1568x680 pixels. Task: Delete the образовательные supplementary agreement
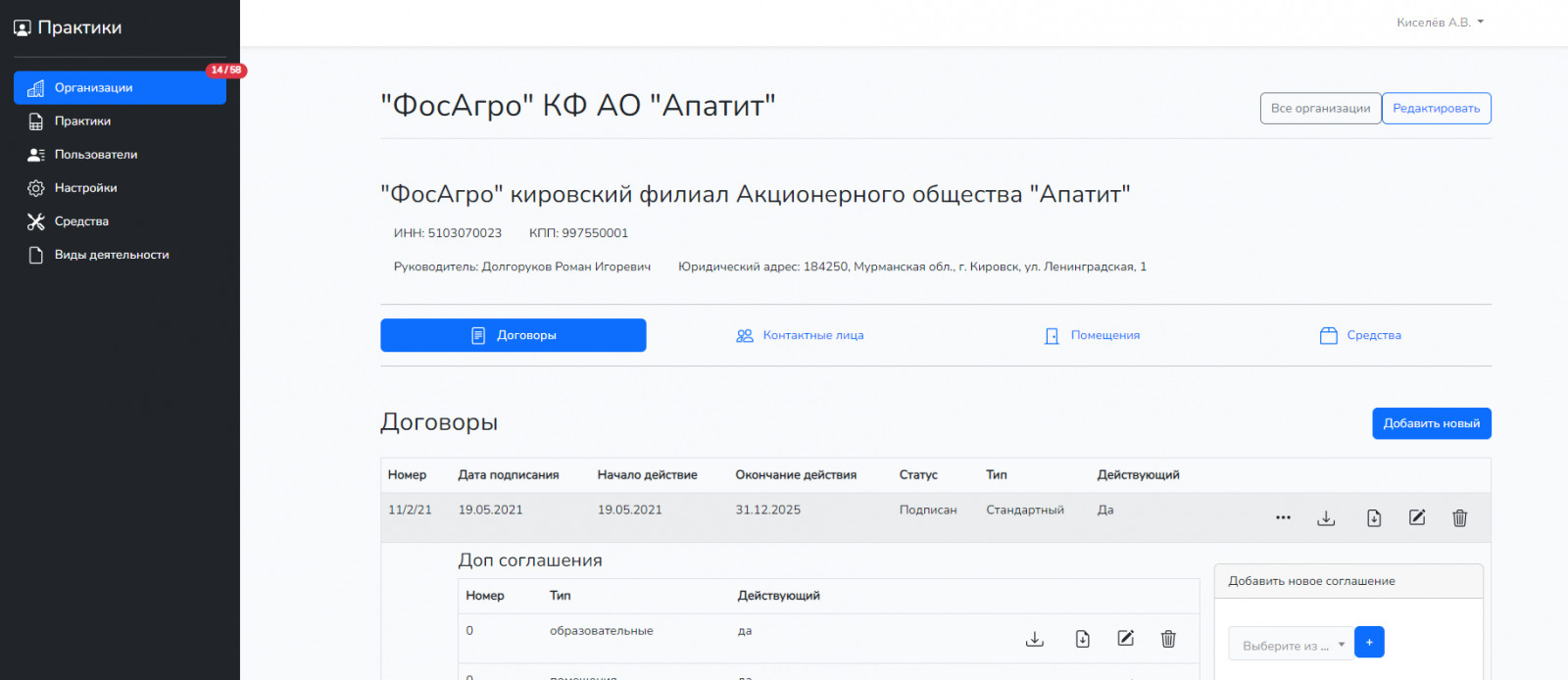(x=1168, y=639)
